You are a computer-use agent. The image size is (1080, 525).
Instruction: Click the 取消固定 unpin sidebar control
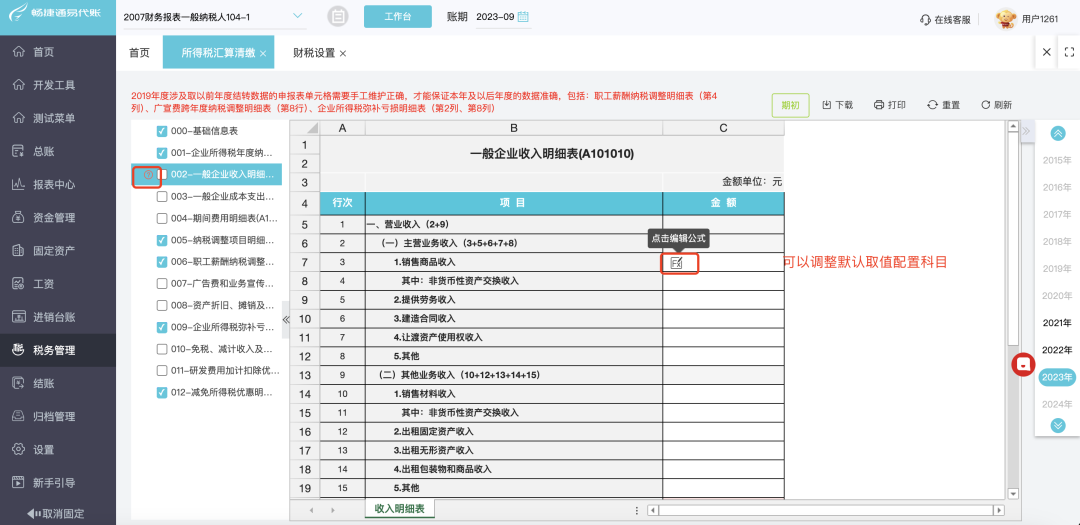point(57,513)
